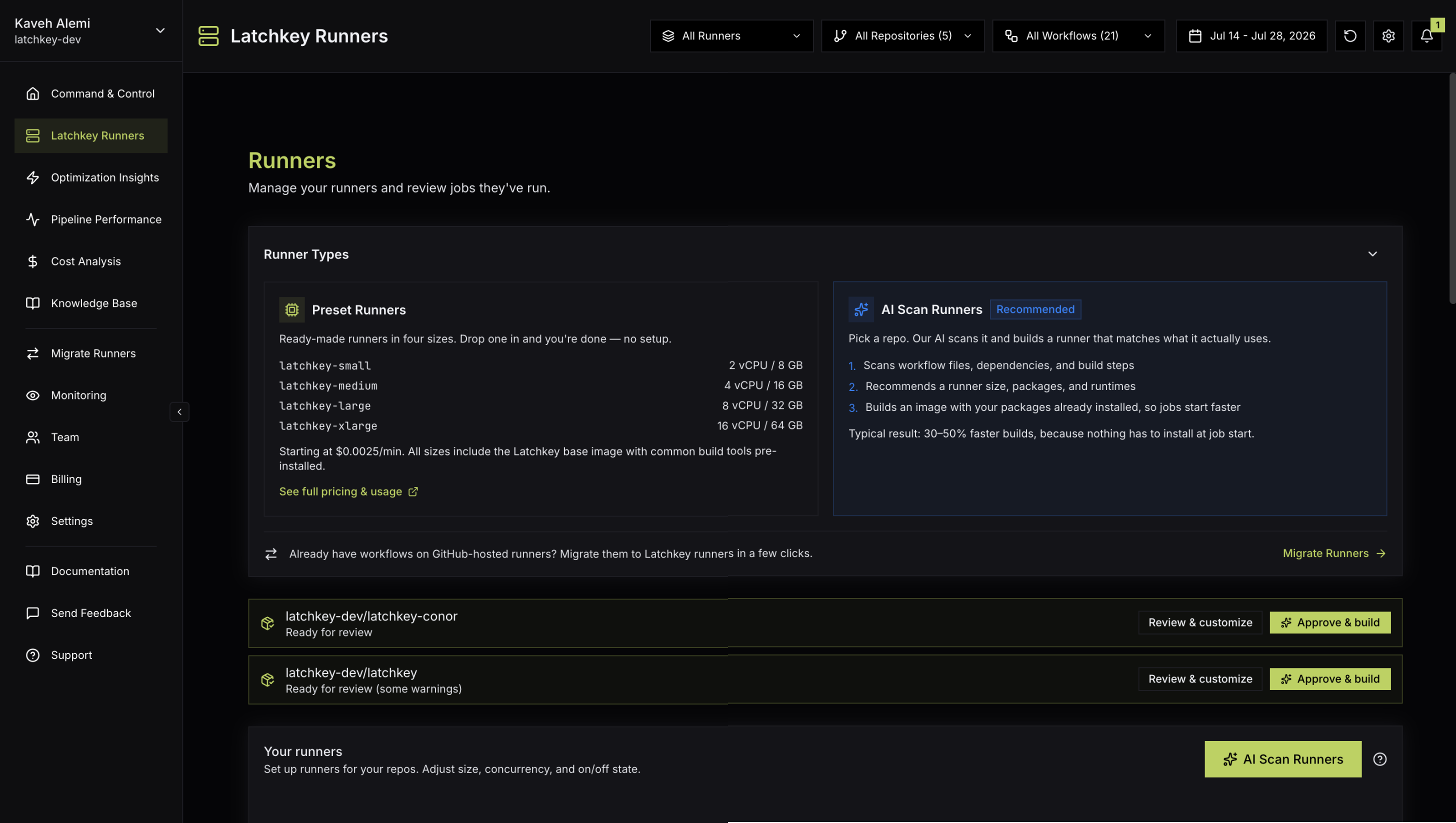Click the package icon for latchkey-dev/latchkey
This screenshot has height=823, width=1456.
pyautogui.click(x=267, y=679)
